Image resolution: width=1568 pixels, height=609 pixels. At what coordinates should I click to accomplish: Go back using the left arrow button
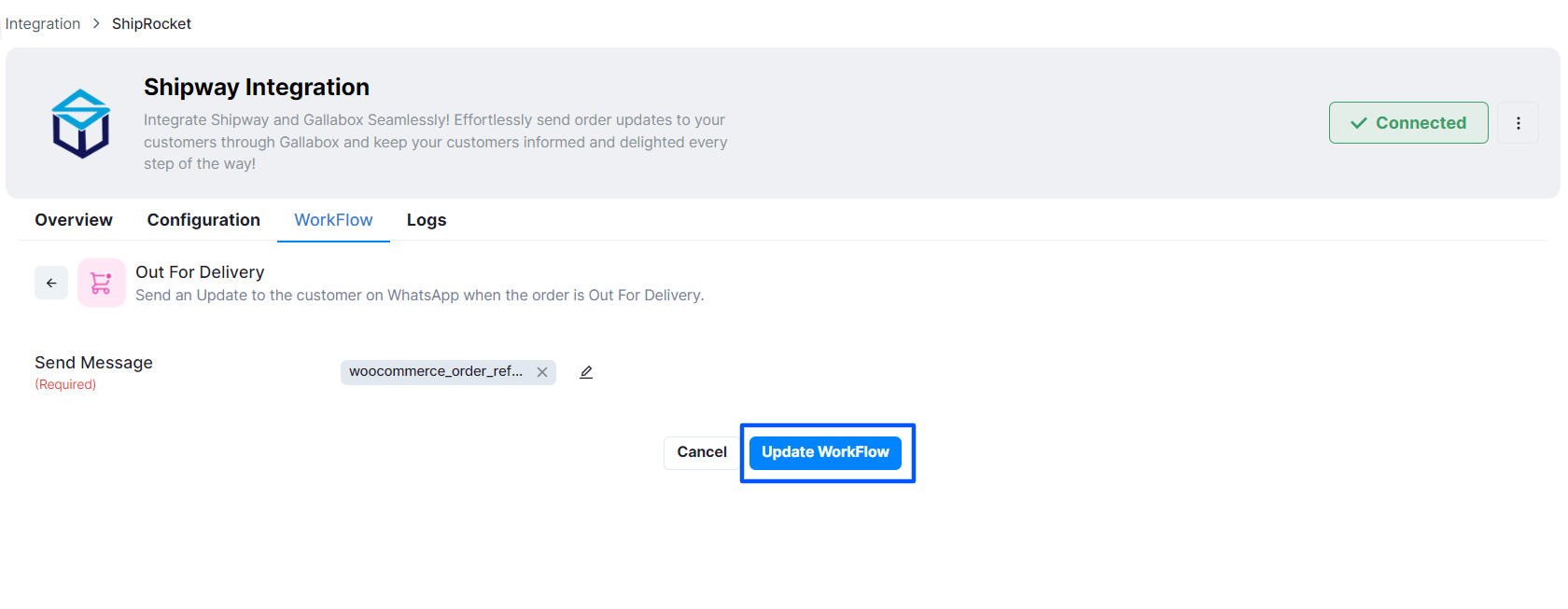[51, 283]
